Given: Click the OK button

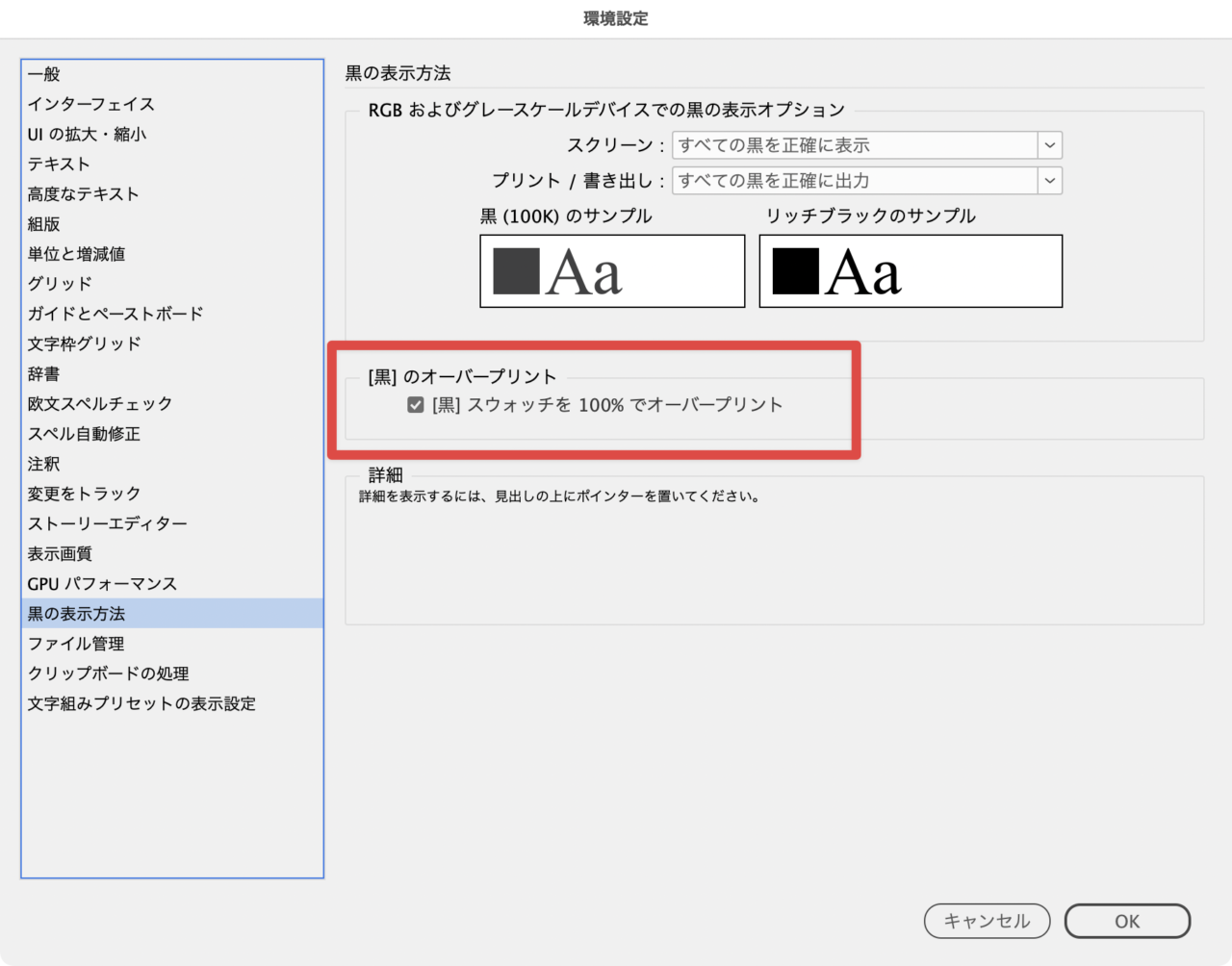Looking at the screenshot, I should point(1127,921).
